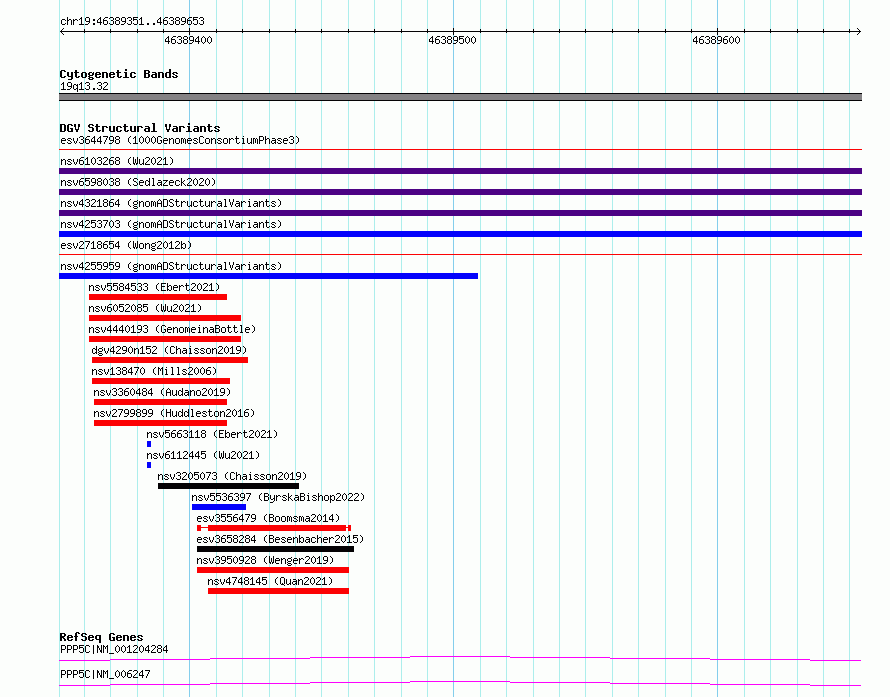The width and height of the screenshot is (890, 697).
Task: Click the black bar under nsv3205073
Action: (228, 486)
